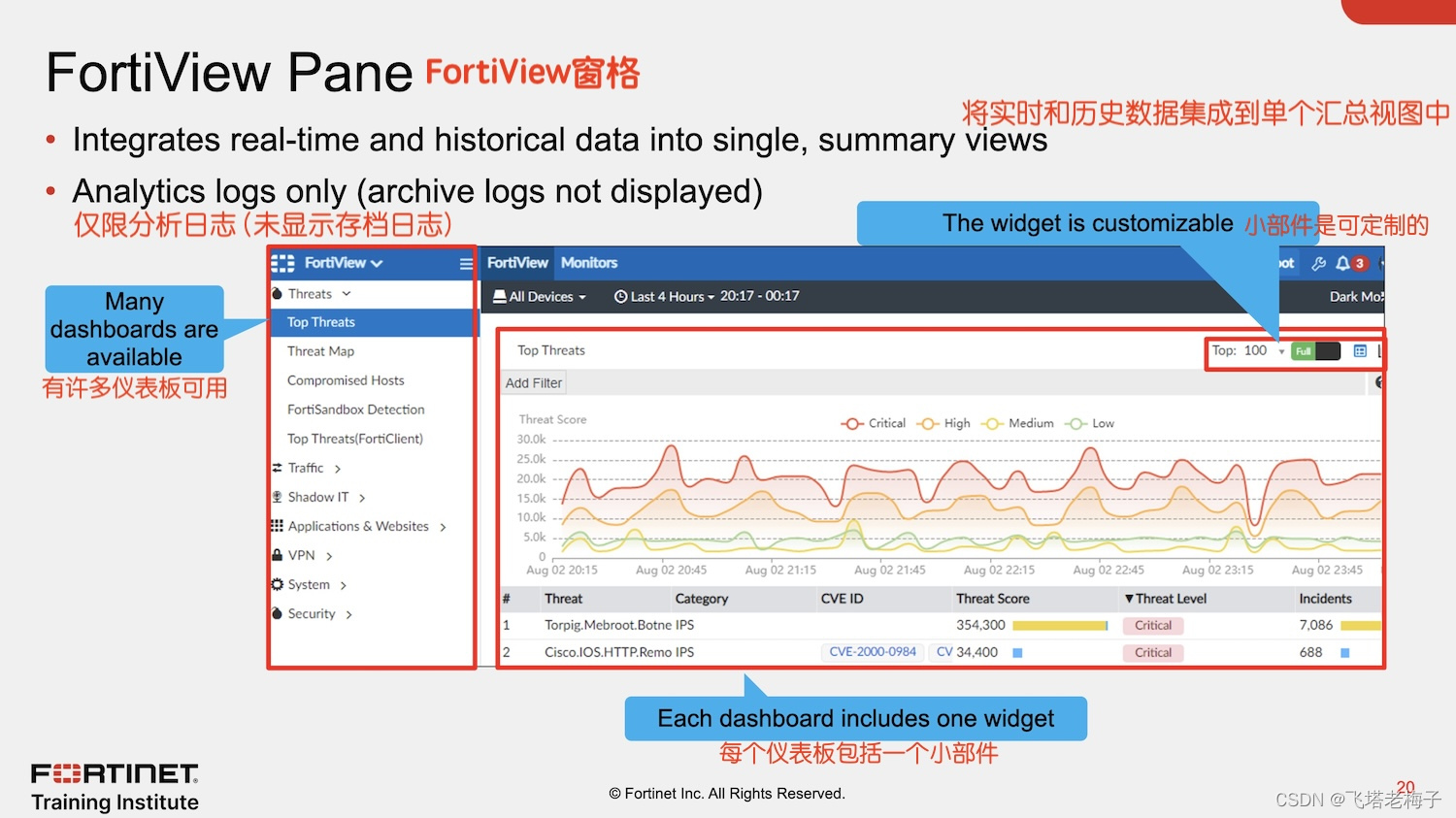Click the Aug 02 21:15 axis label
The image size is (1456, 818).
[780, 570]
